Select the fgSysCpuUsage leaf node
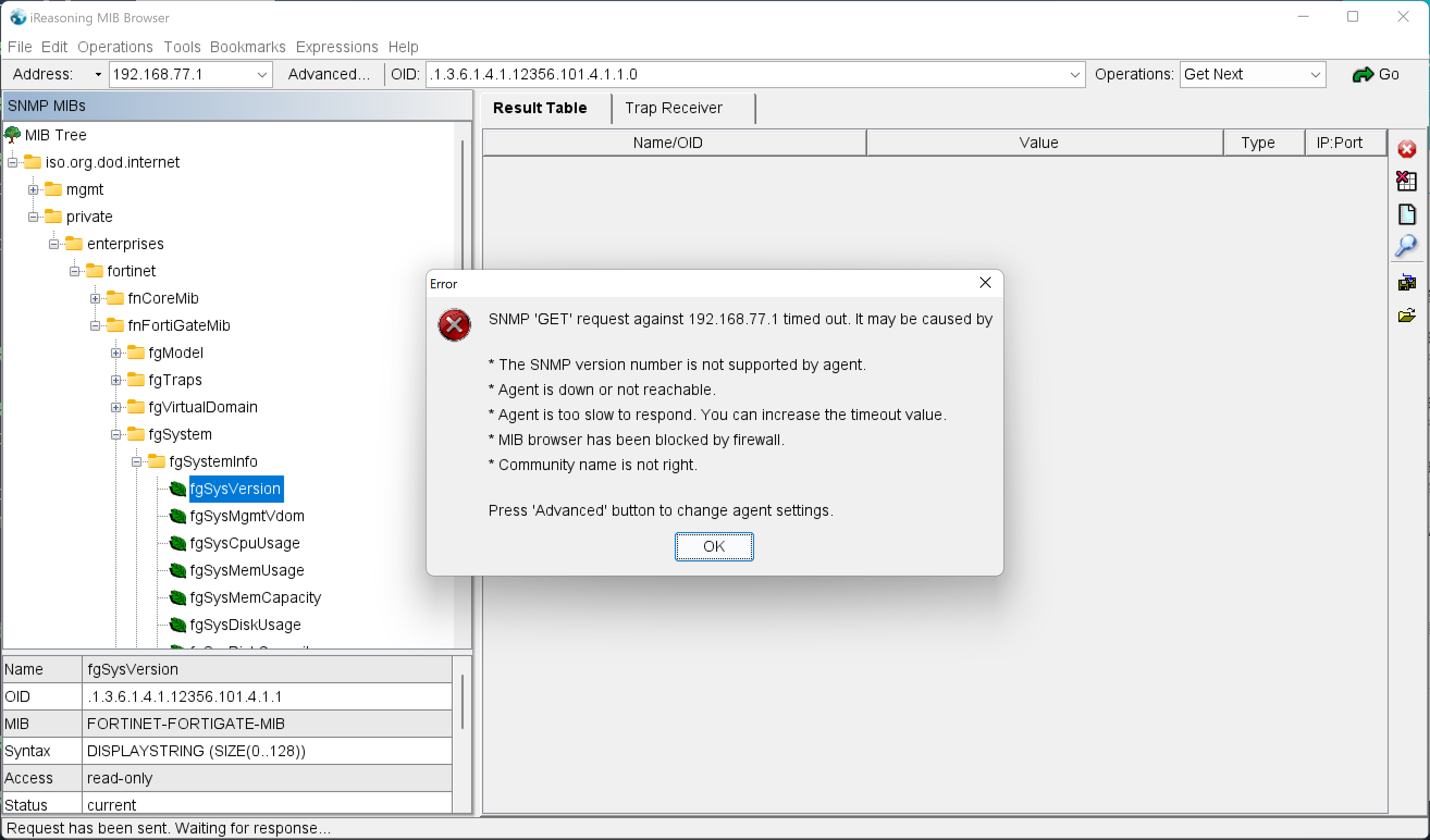 [x=244, y=543]
